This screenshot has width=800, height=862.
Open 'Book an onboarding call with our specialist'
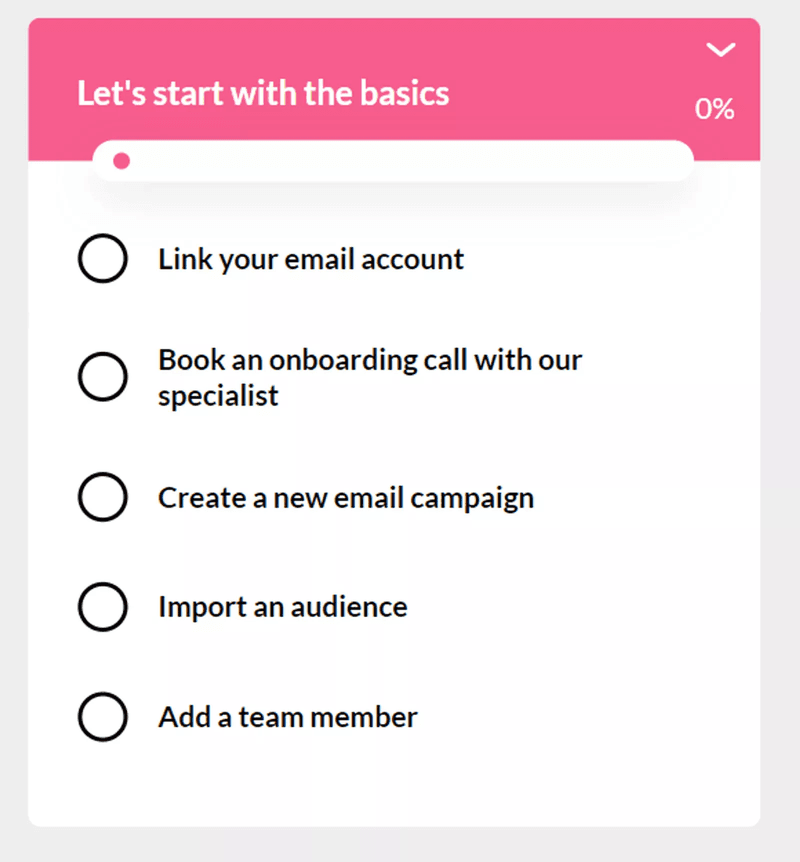tap(369, 377)
